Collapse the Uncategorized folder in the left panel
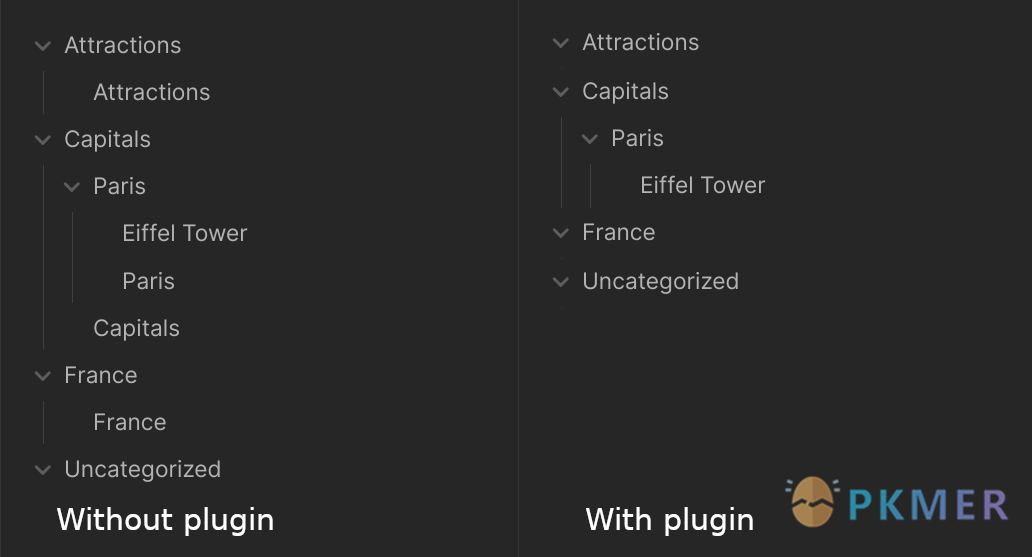 coord(43,470)
